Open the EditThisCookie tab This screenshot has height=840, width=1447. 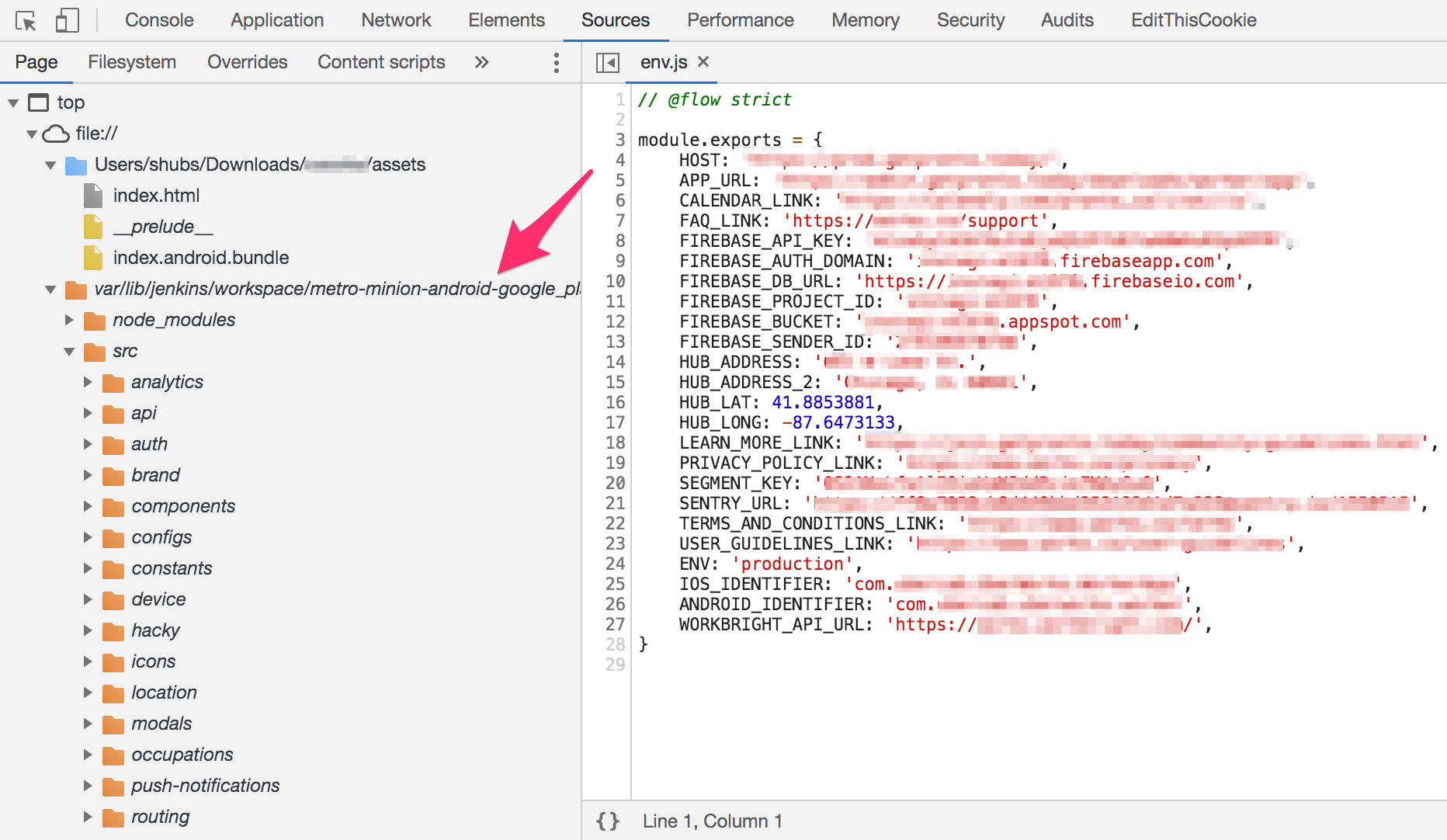click(1194, 20)
